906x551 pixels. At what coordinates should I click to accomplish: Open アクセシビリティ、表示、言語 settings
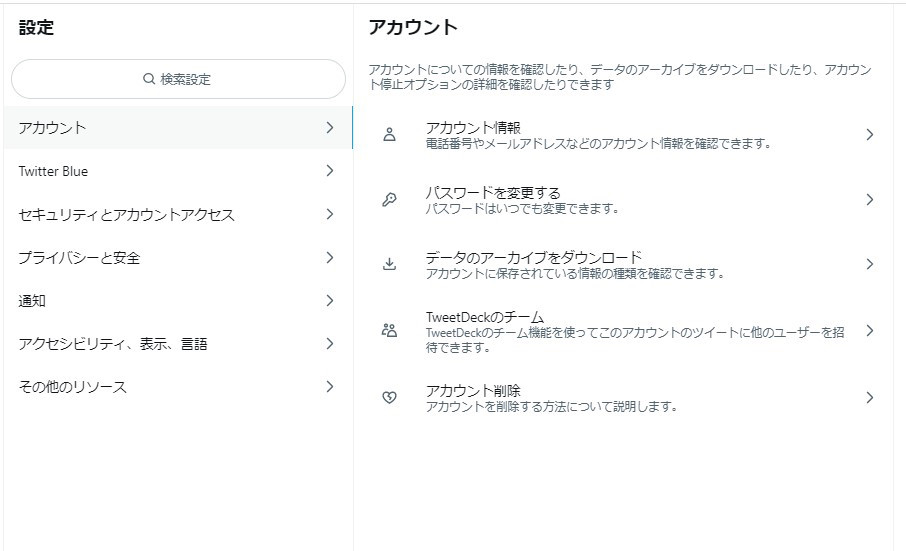click(178, 344)
